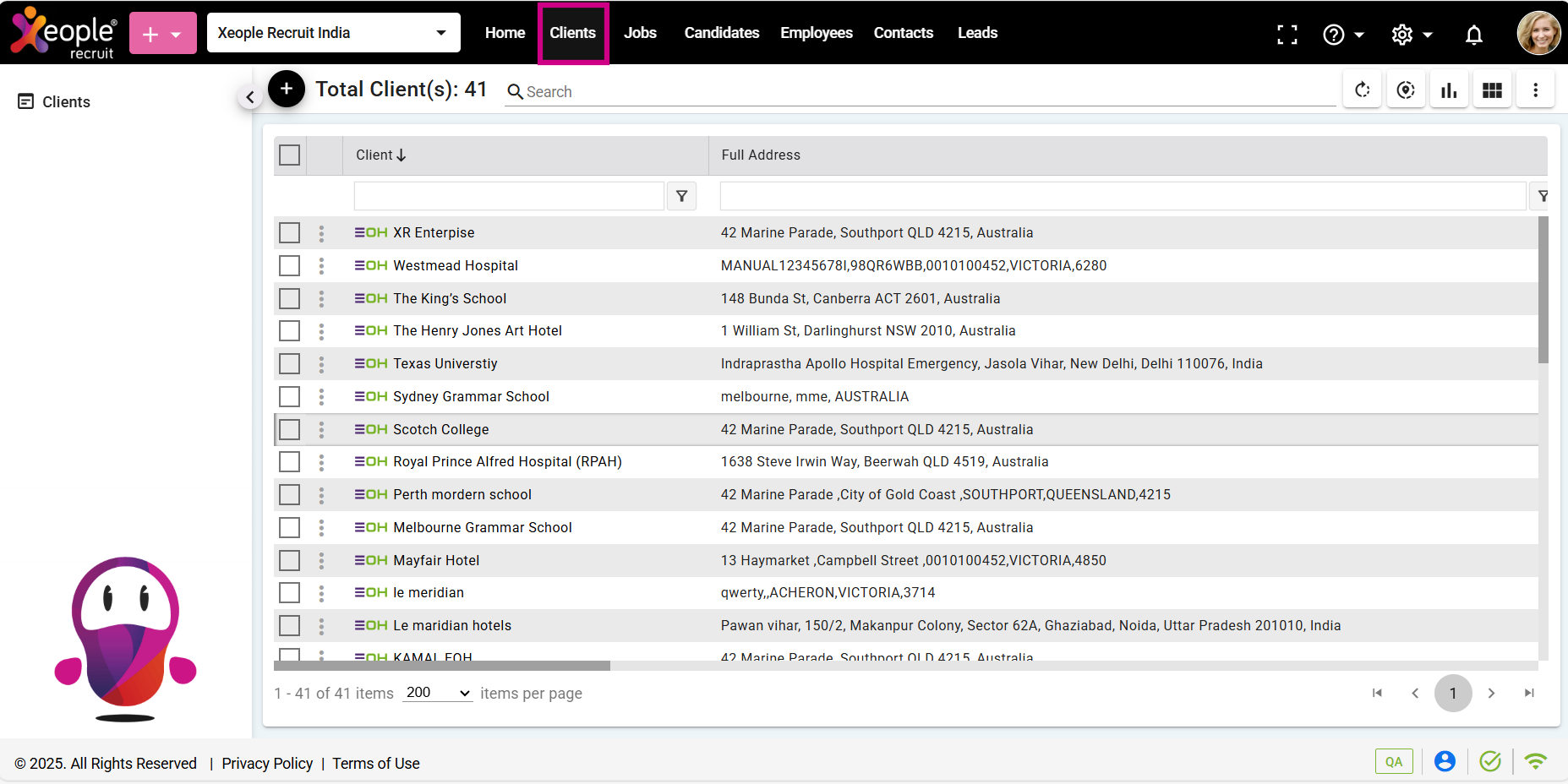Open the row actions menu for Westmead Hospital
Viewport: 1568px width, 784px height.
(x=321, y=266)
